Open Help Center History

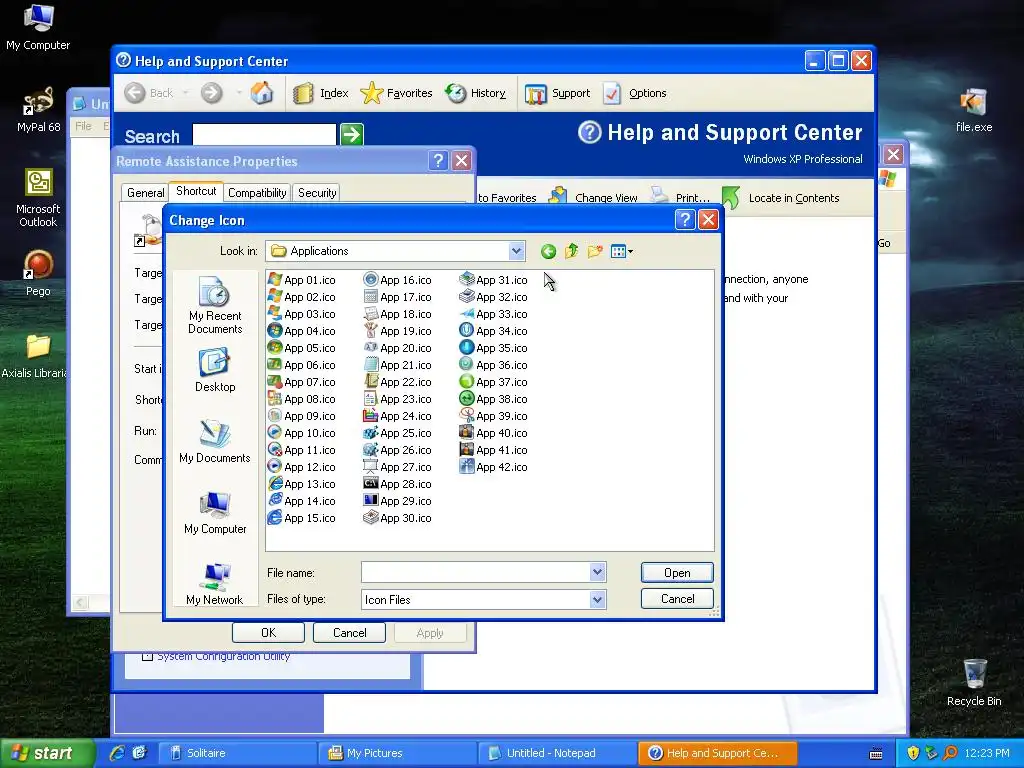tap(475, 93)
